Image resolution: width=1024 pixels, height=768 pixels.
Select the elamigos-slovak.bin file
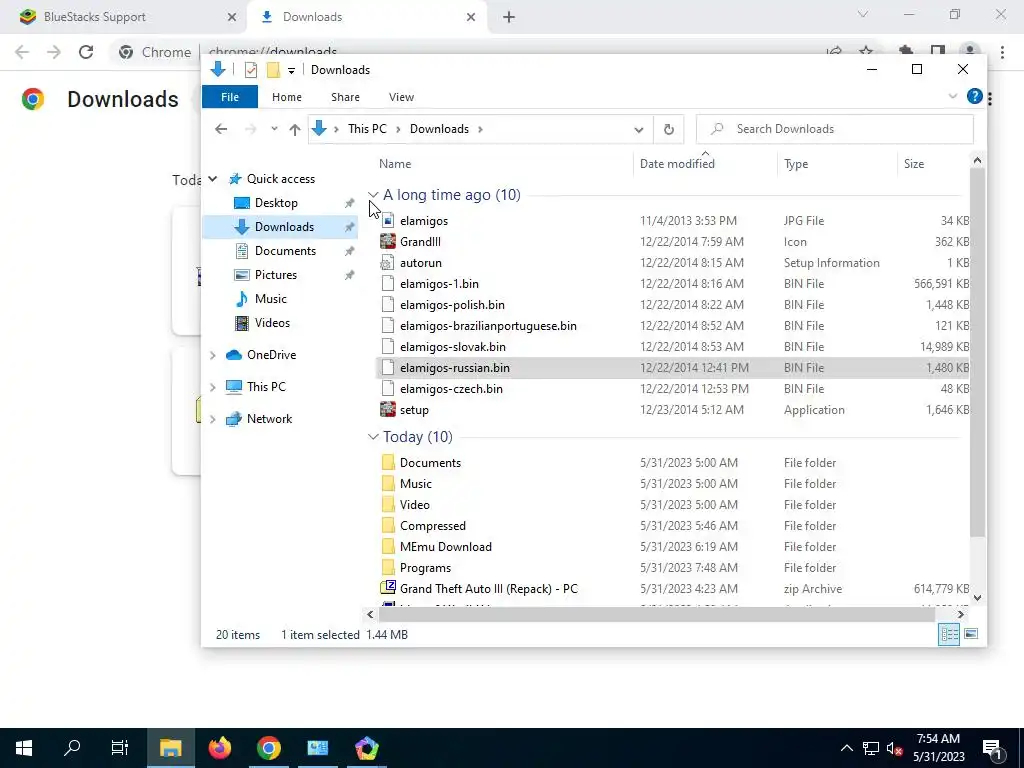point(453,346)
